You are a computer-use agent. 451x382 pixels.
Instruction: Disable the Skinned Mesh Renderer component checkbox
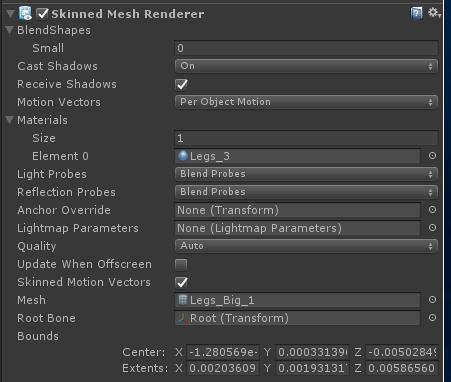tap(42, 13)
